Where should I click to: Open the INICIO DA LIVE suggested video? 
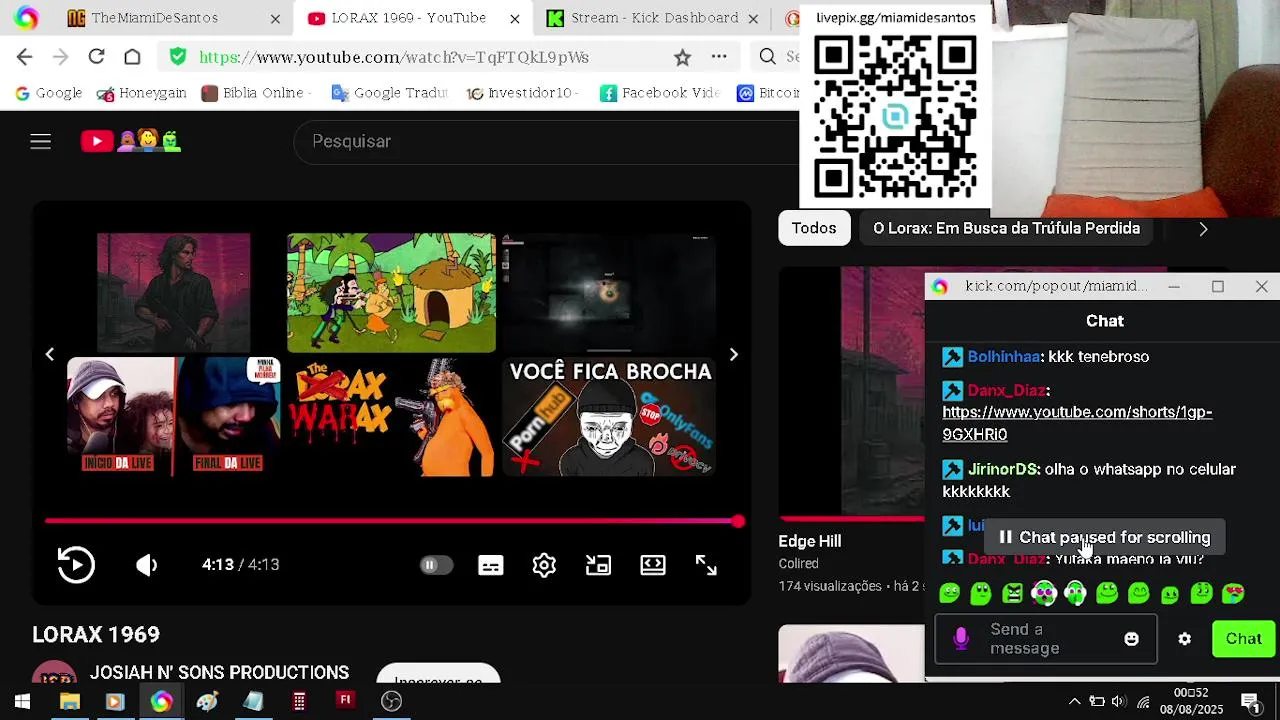point(174,417)
